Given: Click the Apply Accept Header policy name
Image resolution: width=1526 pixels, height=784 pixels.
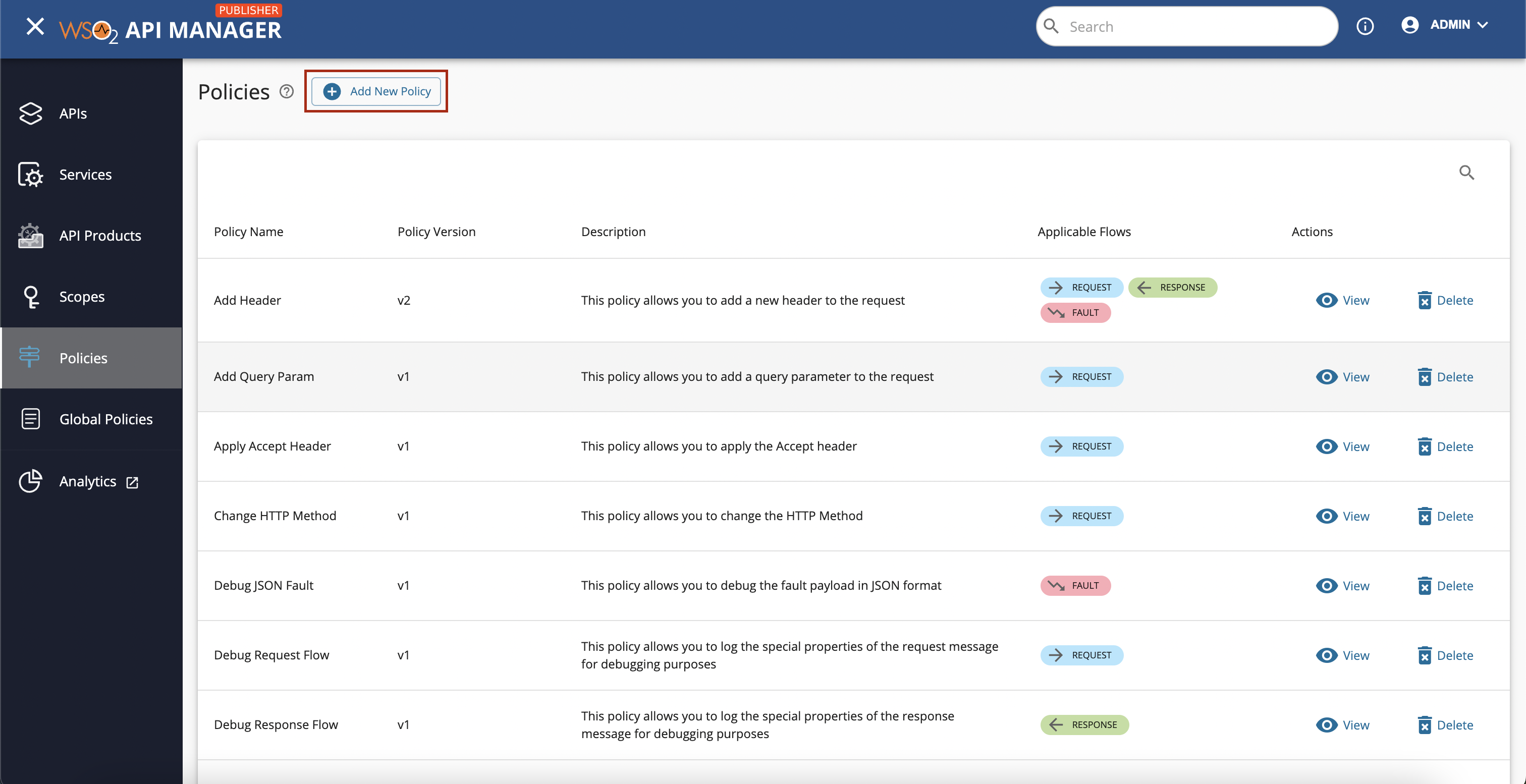Looking at the screenshot, I should (x=272, y=446).
